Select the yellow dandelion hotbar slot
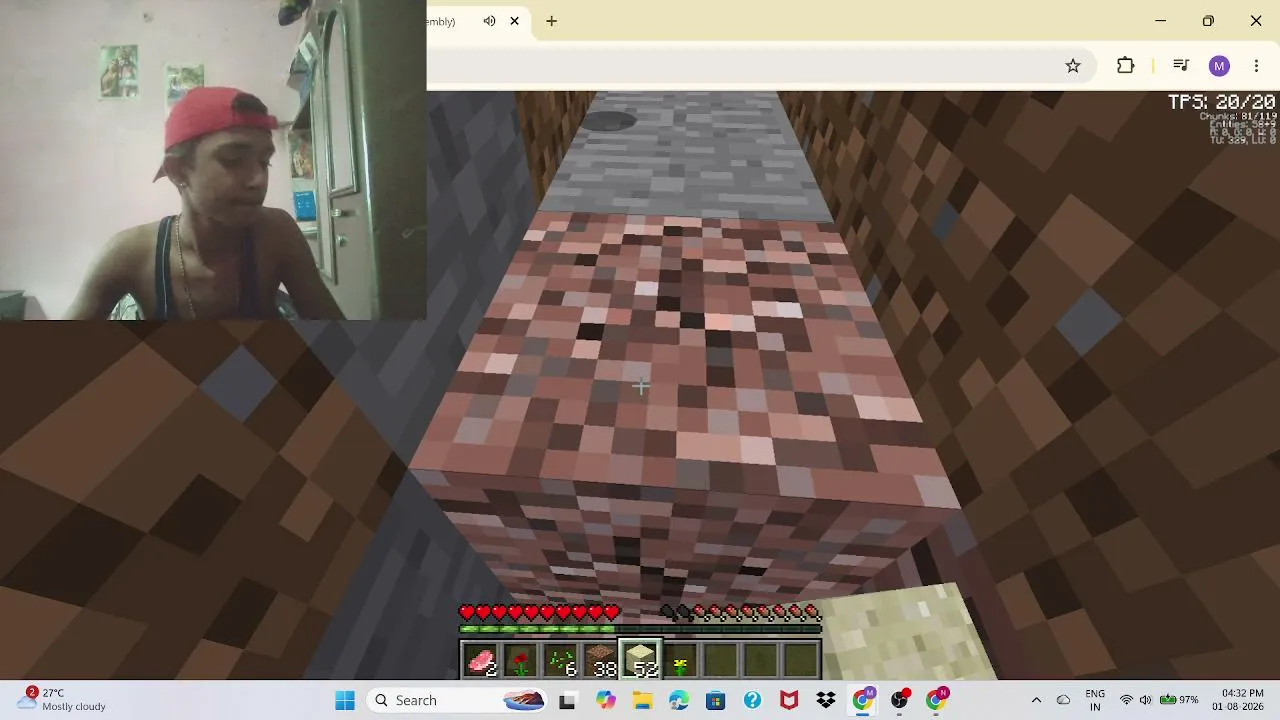 coord(681,661)
